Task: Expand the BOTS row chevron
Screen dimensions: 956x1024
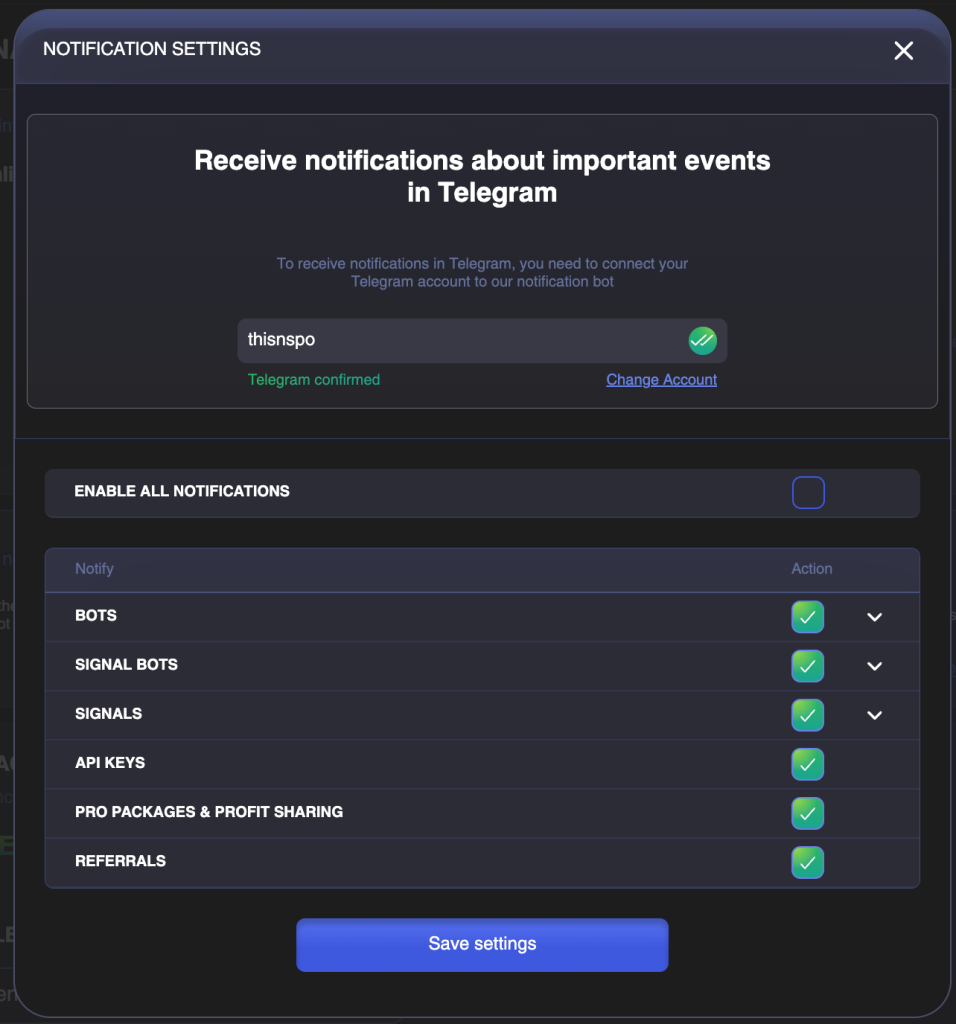Action: click(874, 617)
